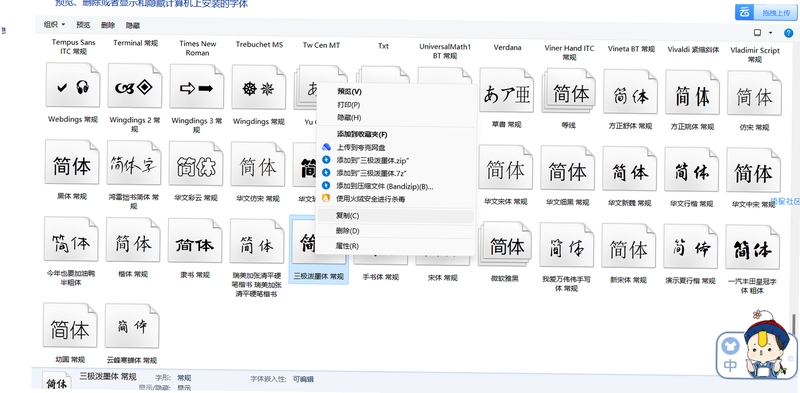Click 删除 in the toolbar
Viewport: 800px width, 393px height.
[108, 25]
